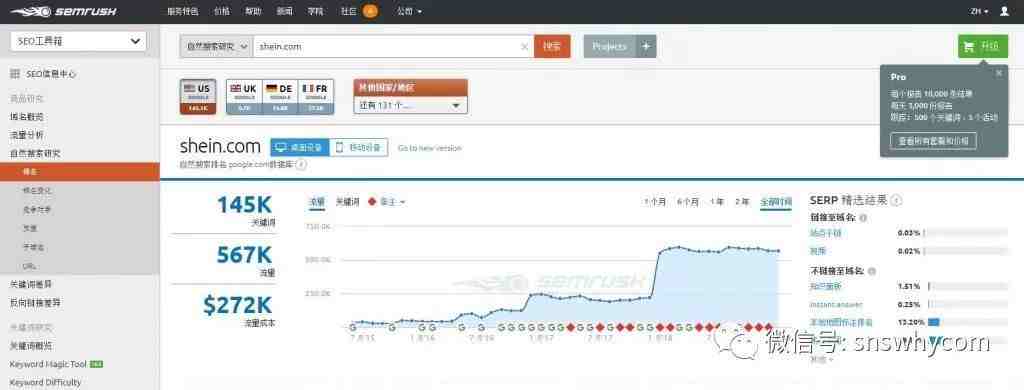Switch to the UK Google database

click(244, 97)
